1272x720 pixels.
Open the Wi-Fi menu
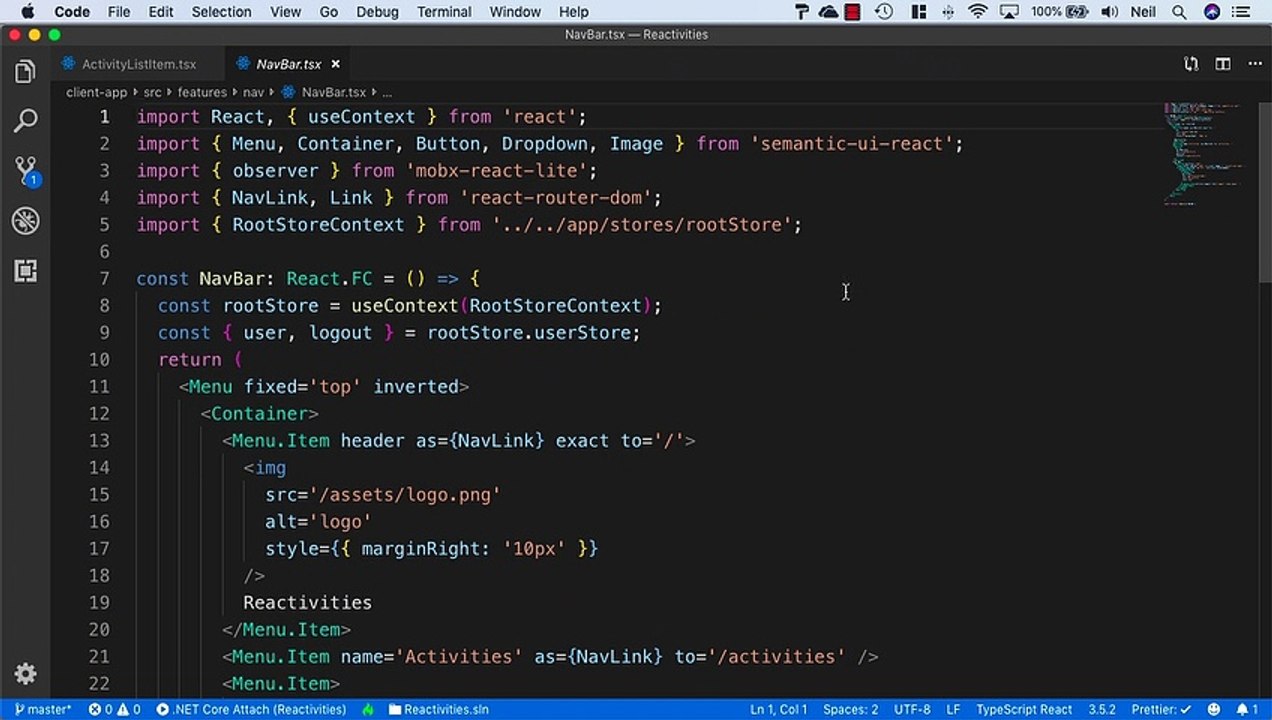[978, 12]
